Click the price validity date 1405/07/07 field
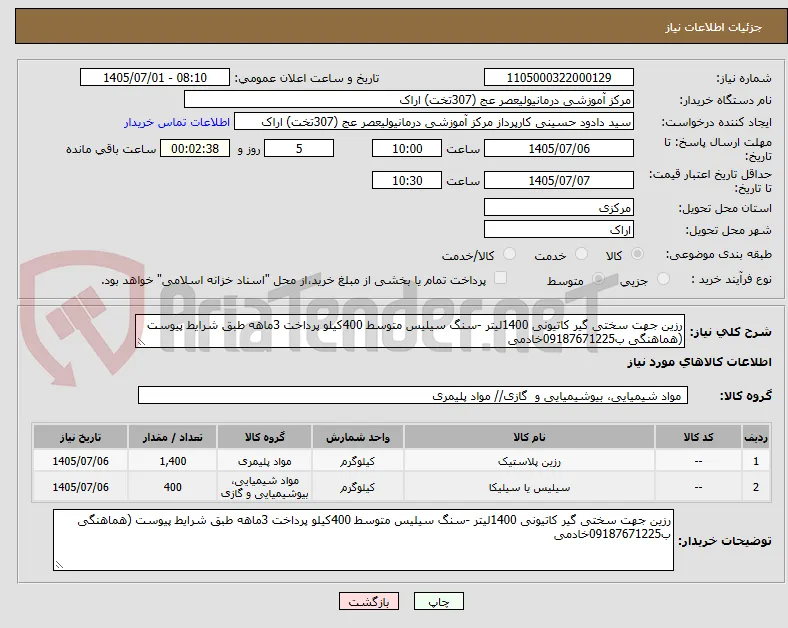Screen dimensions: 788x628 pos(558,180)
